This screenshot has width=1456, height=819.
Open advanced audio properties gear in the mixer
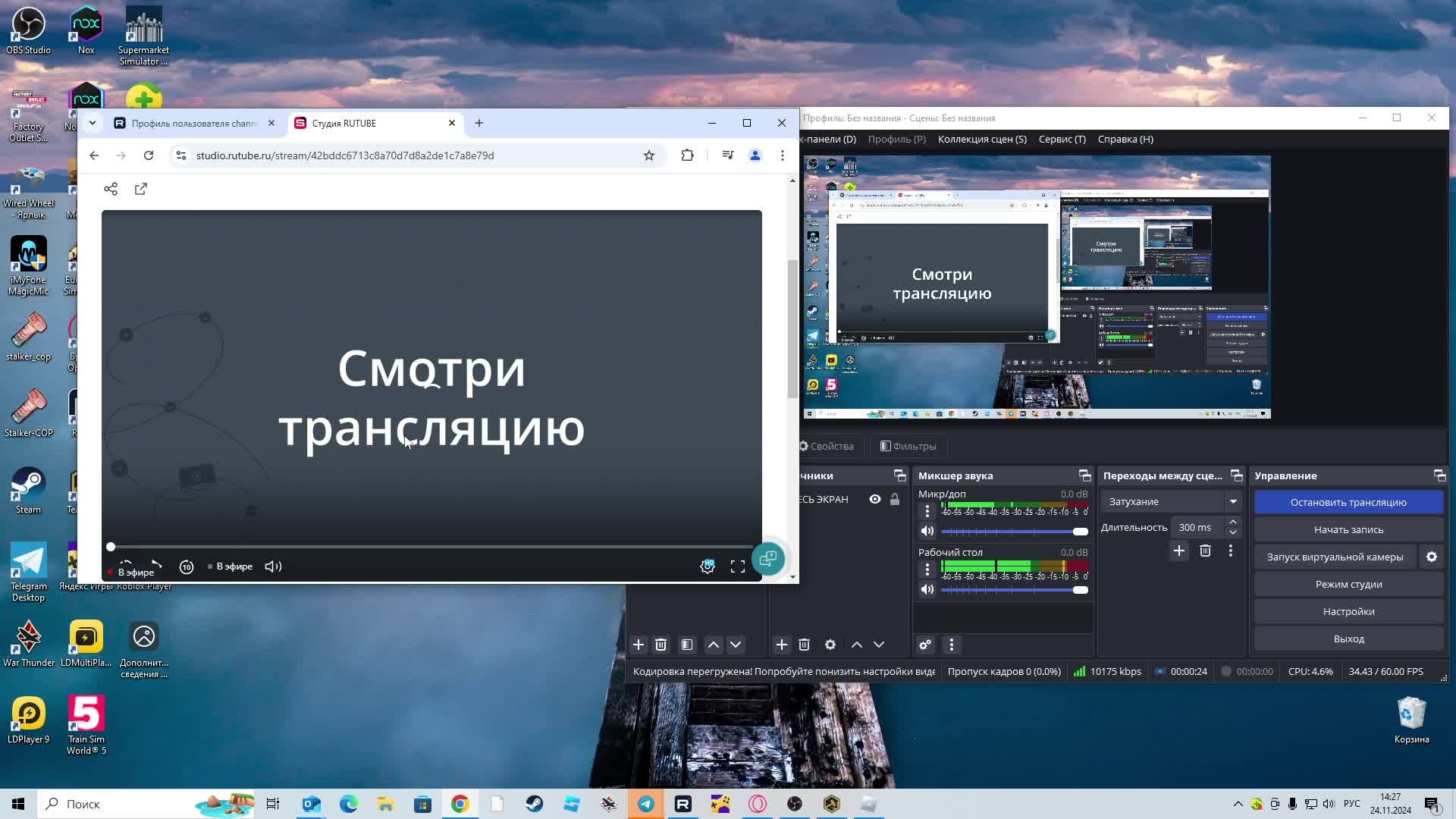[925, 644]
